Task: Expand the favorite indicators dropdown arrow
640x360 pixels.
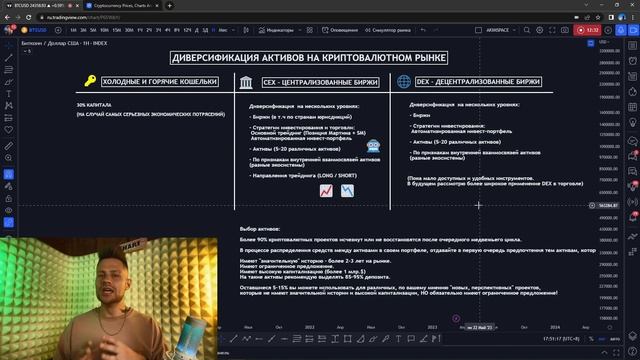Action: coord(300,30)
